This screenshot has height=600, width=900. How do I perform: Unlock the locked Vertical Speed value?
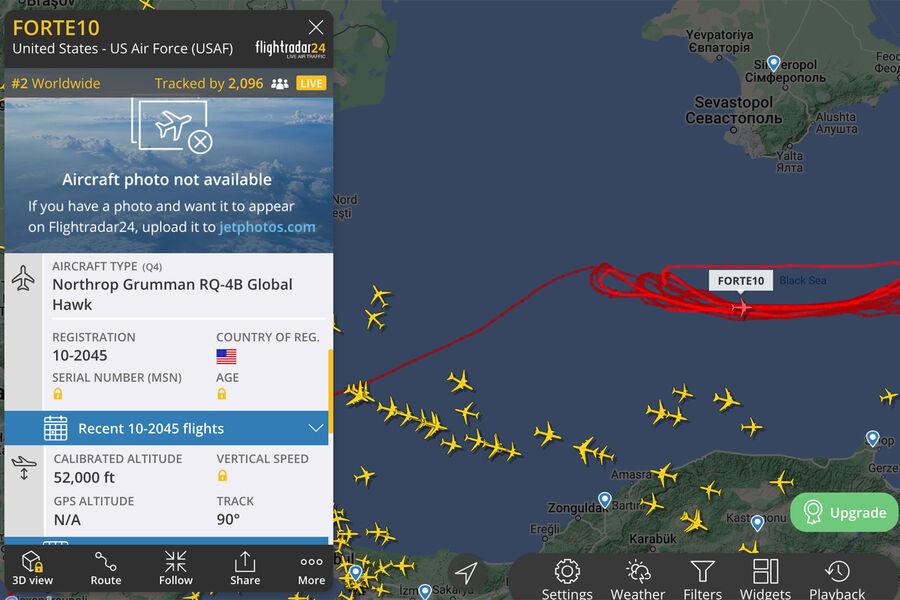pos(222,475)
